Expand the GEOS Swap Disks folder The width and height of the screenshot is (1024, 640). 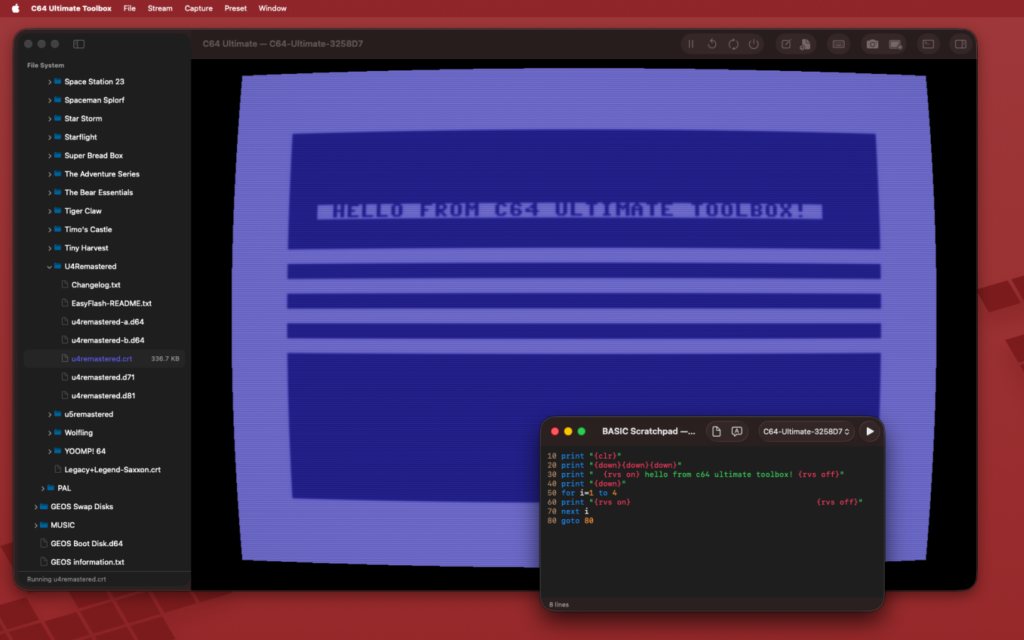pyautogui.click(x=36, y=507)
